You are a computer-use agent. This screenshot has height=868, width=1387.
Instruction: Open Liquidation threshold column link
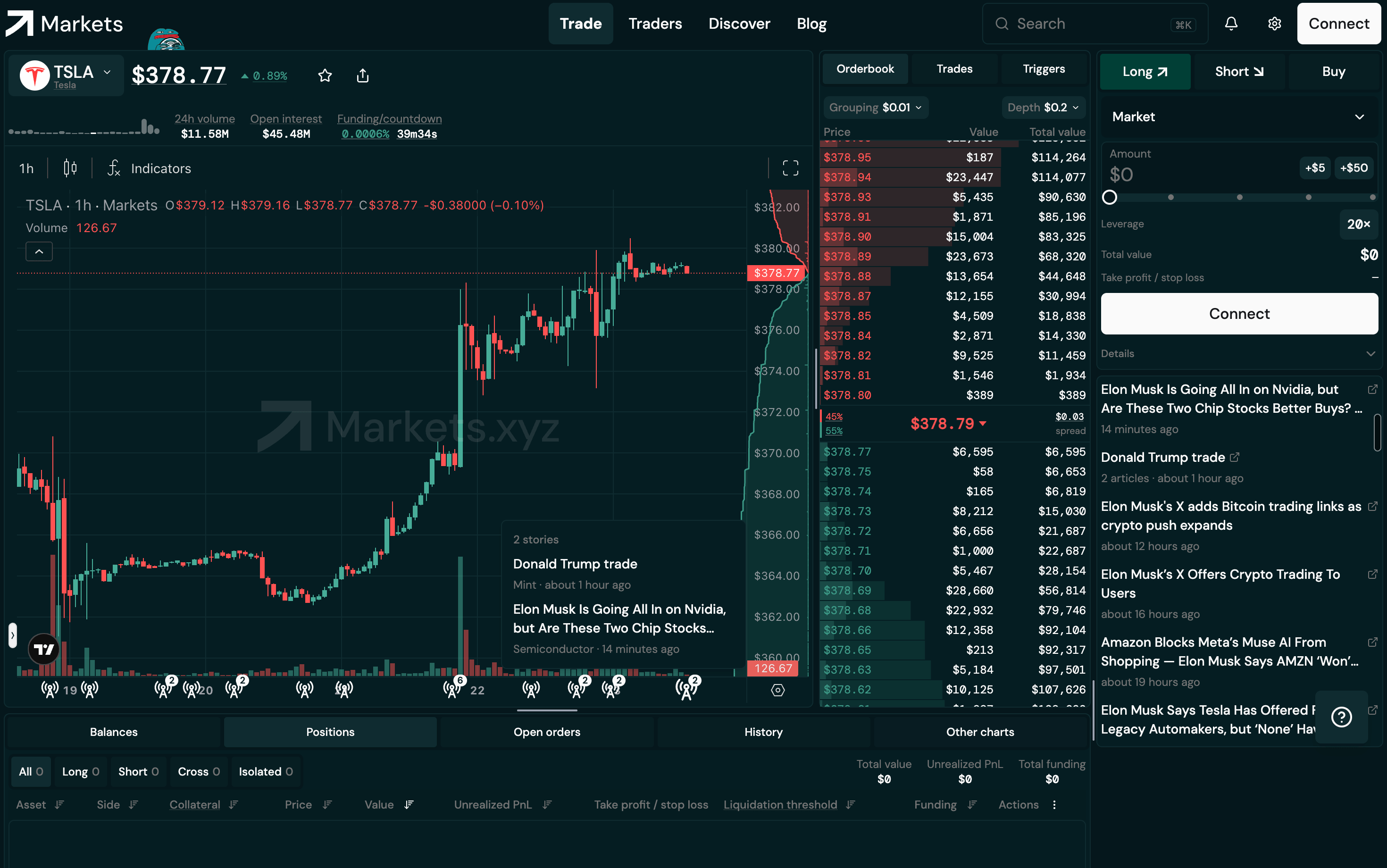pyautogui.click(x=780, y=805)
